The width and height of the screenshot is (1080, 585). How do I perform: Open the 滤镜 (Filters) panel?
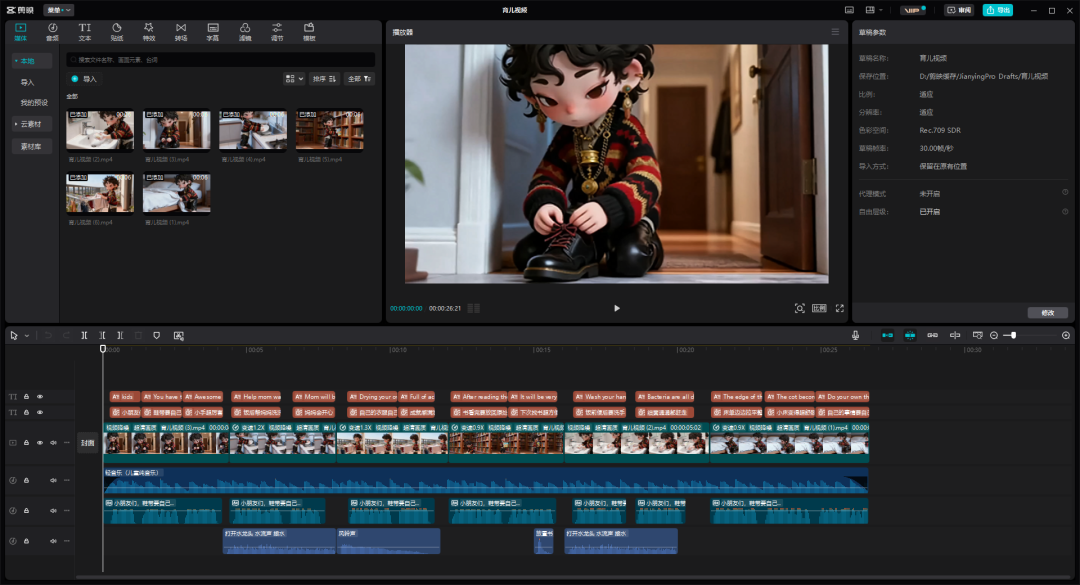[x=245, y=31]
